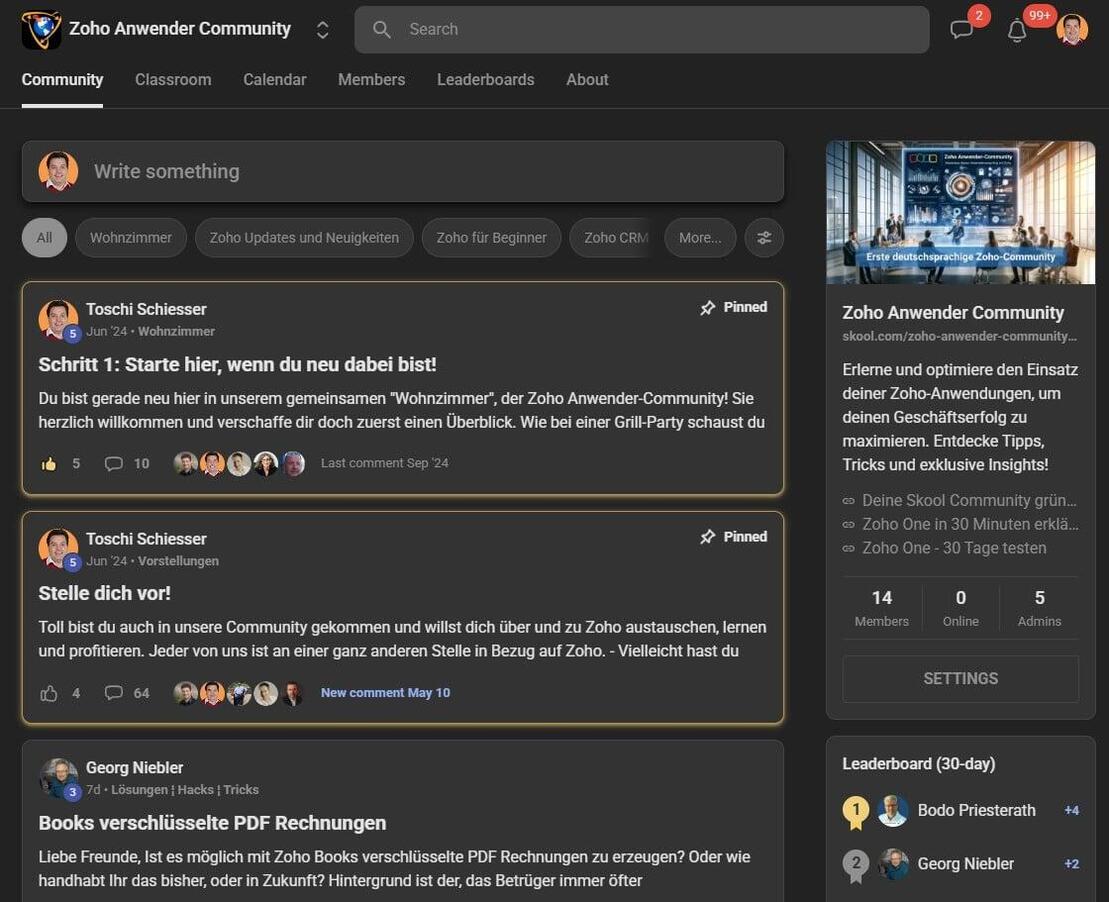Open the Leaderboards tab
The width and height of the screenshot is (1109, 902).
pos(485,80)
